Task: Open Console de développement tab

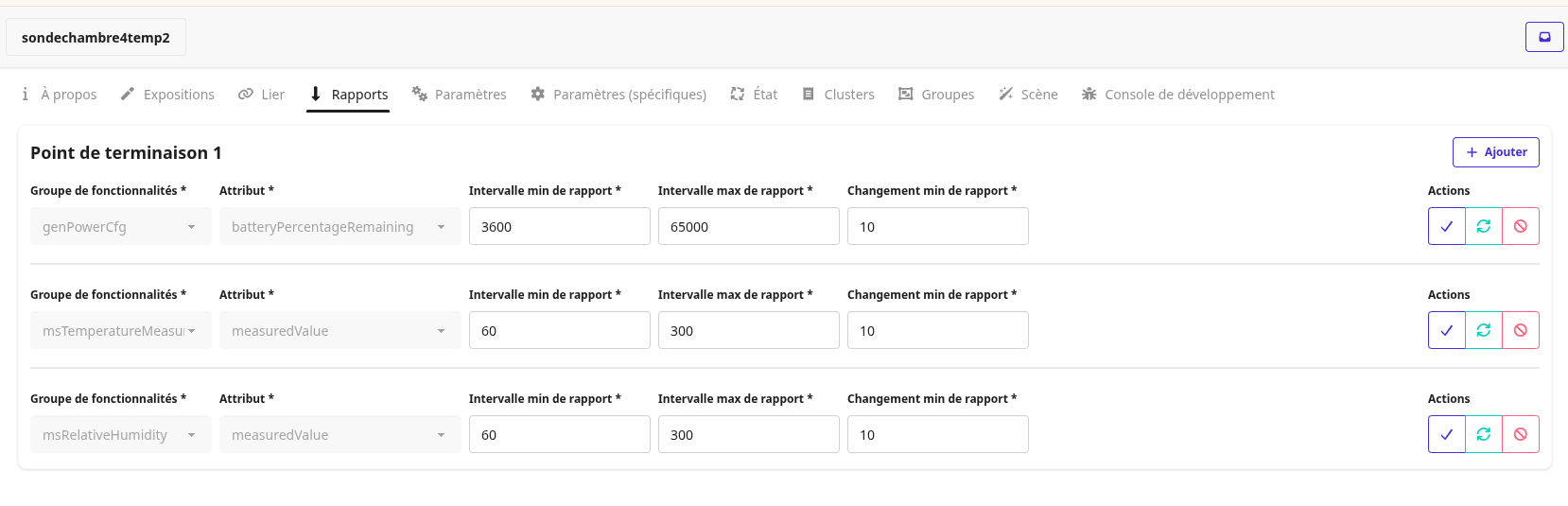Action: (1178, 95)
